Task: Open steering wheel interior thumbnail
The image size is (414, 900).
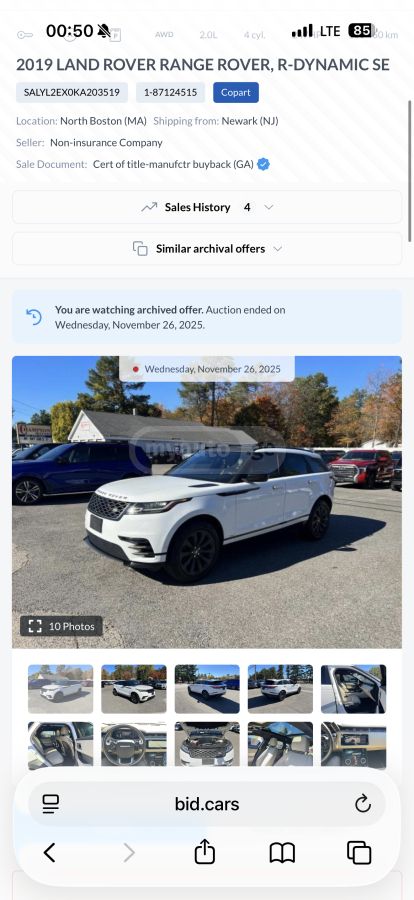Action: click(134, 744)
